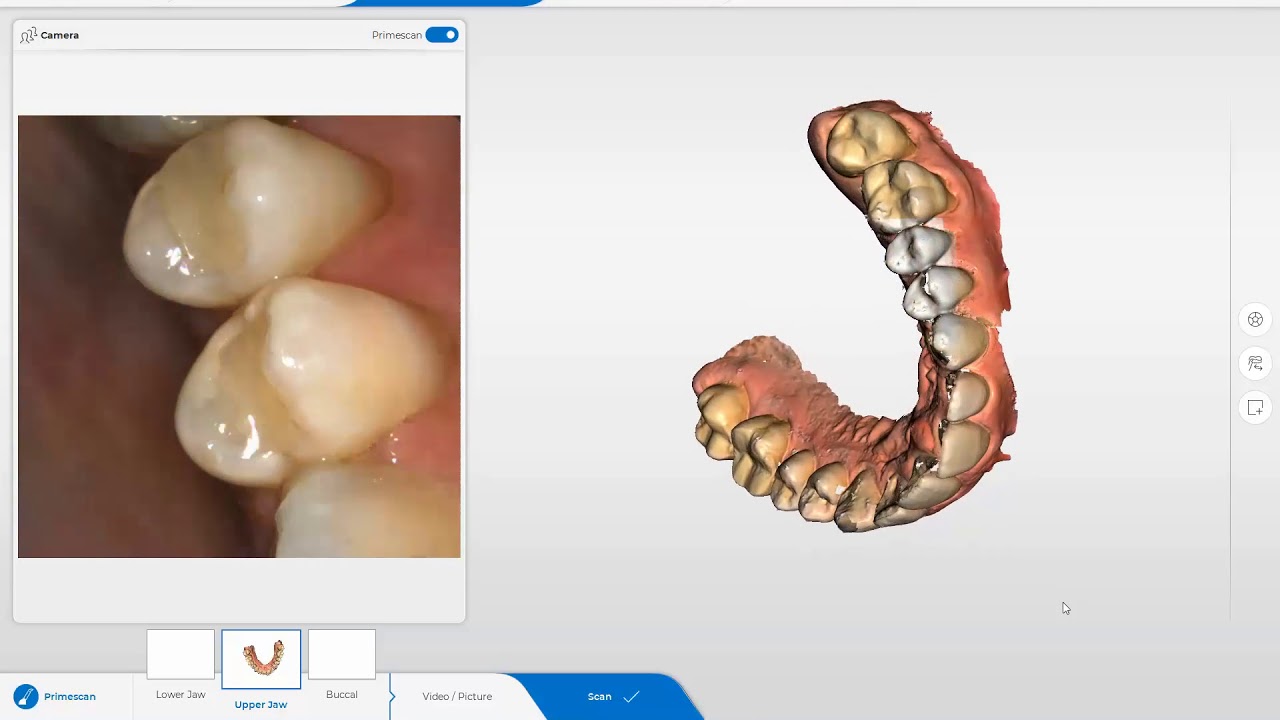
Task: Select the empty Lower Jaw thumbnail
Action: tap(181, 655)
